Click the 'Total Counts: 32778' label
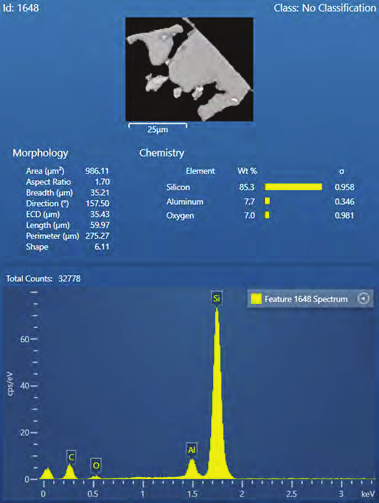The width and height of the screenshot is (379, 503). 43,279
